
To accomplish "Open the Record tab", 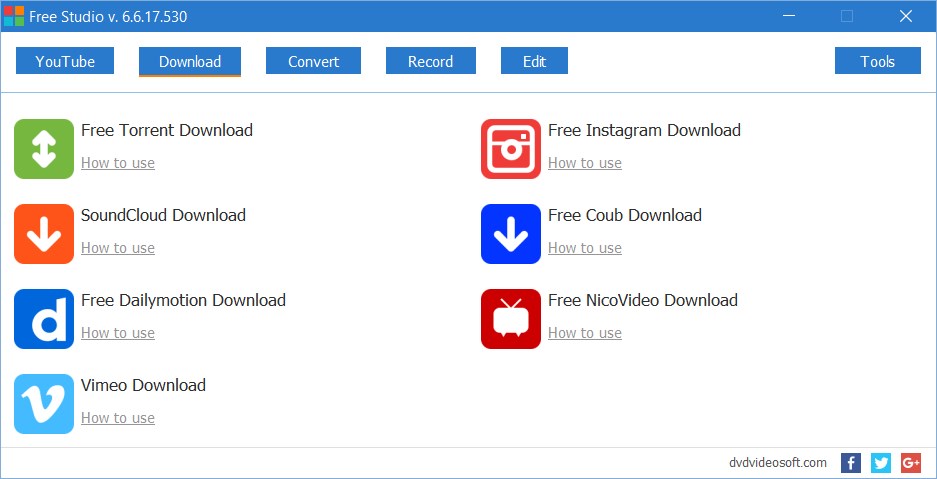I will point(430,61).
